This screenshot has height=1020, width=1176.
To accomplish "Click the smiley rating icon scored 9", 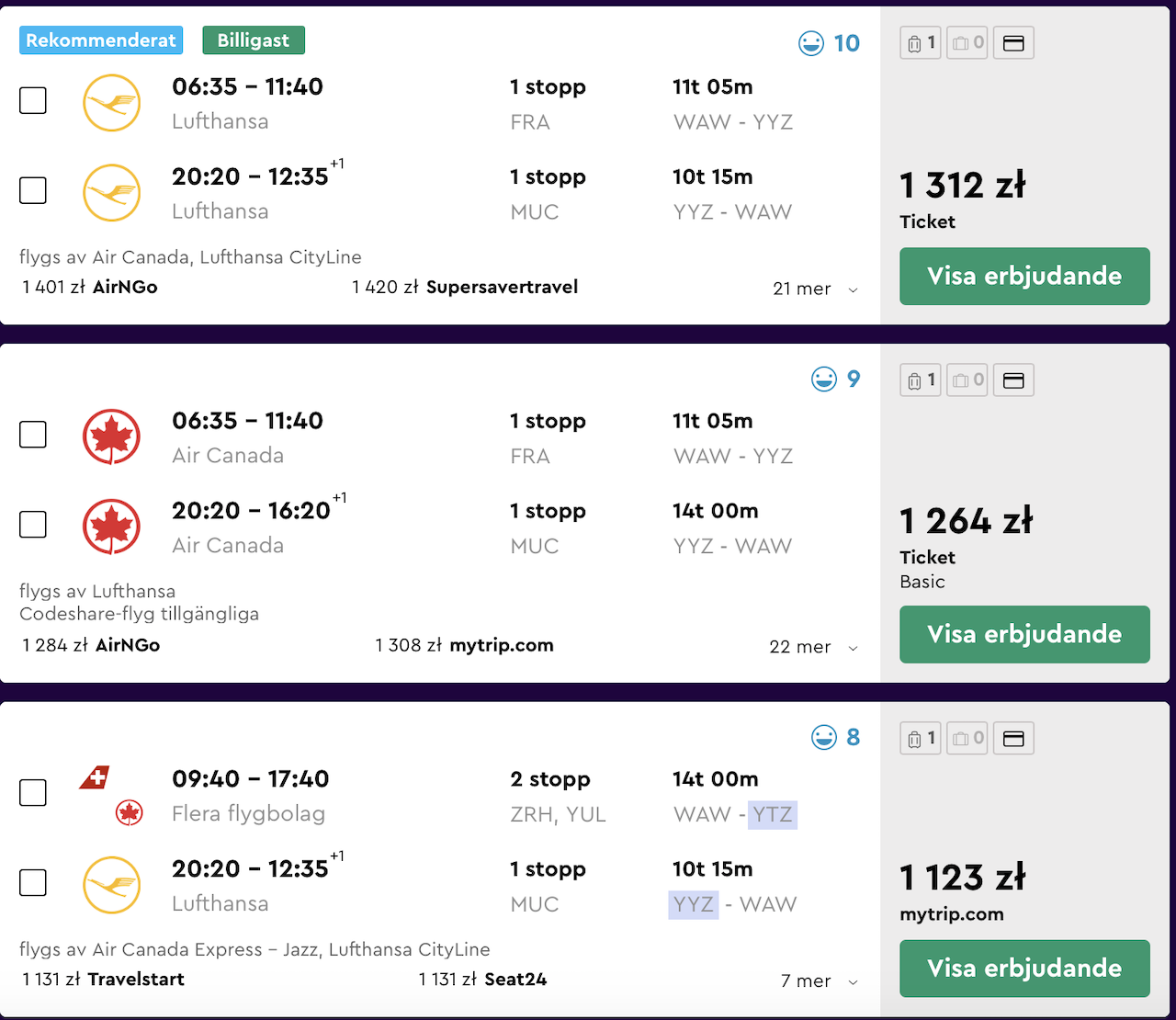I will tap(824, 379).
